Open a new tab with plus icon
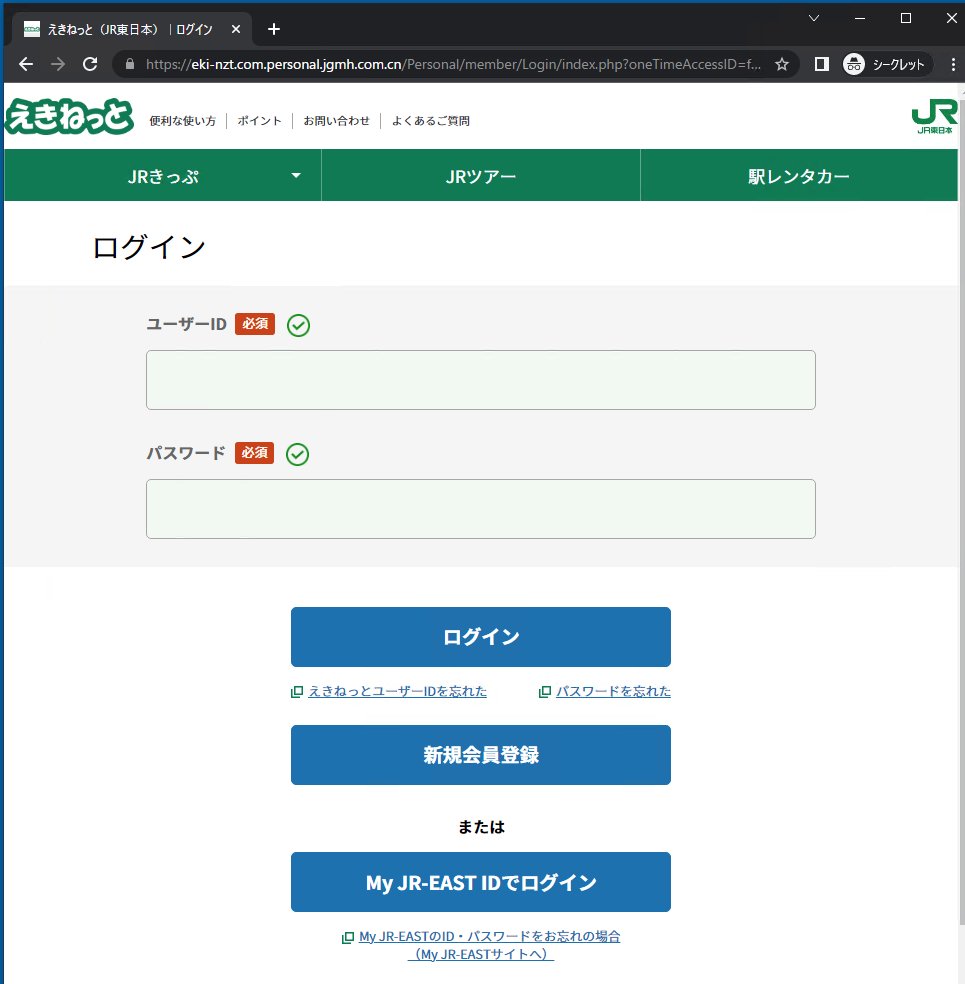965x984 pixels. [x=274, y=29]
